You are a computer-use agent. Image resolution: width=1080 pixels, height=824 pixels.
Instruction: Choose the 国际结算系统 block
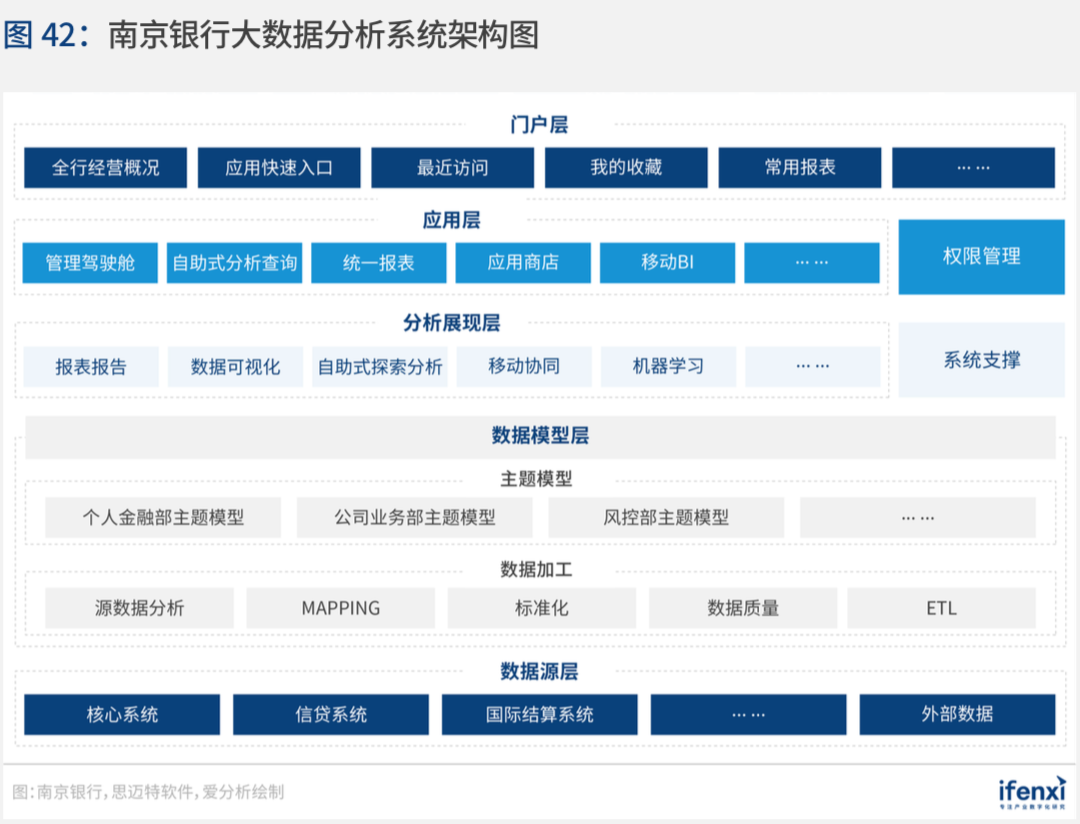tap(539, 714)
